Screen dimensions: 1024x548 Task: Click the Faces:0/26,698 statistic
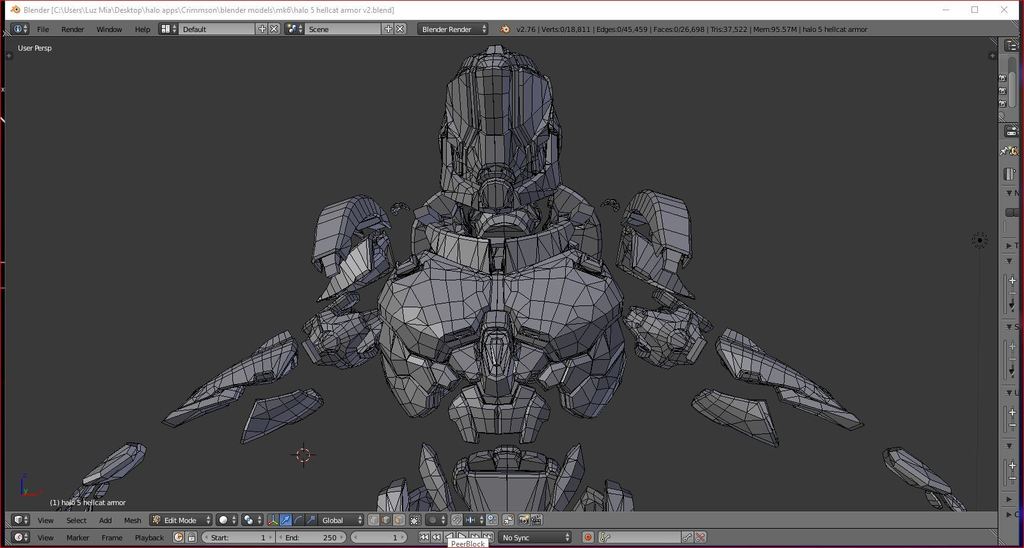(x=681, y=29)
